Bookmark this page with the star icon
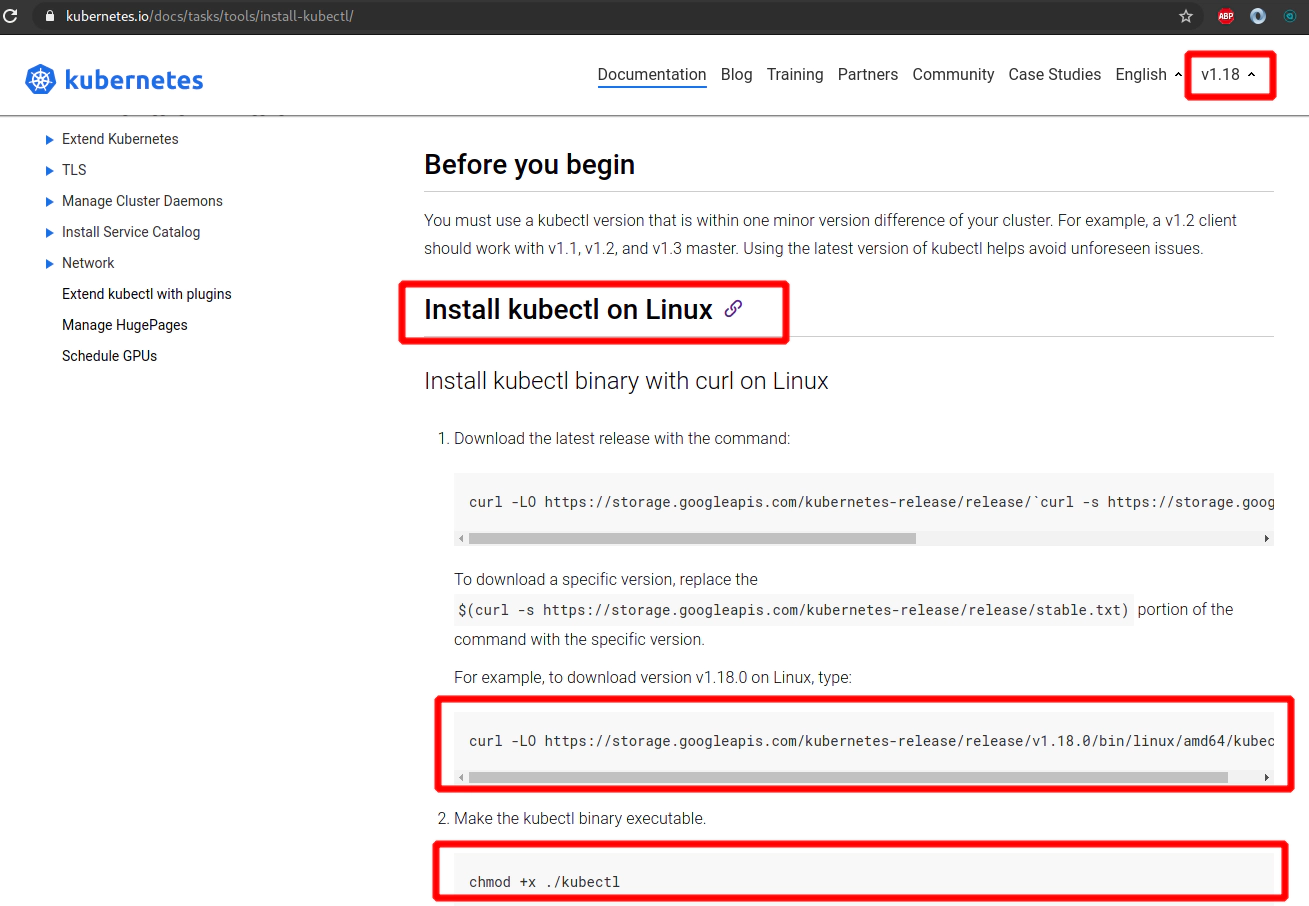1309x906 pixels. (x=1186, y=16)
